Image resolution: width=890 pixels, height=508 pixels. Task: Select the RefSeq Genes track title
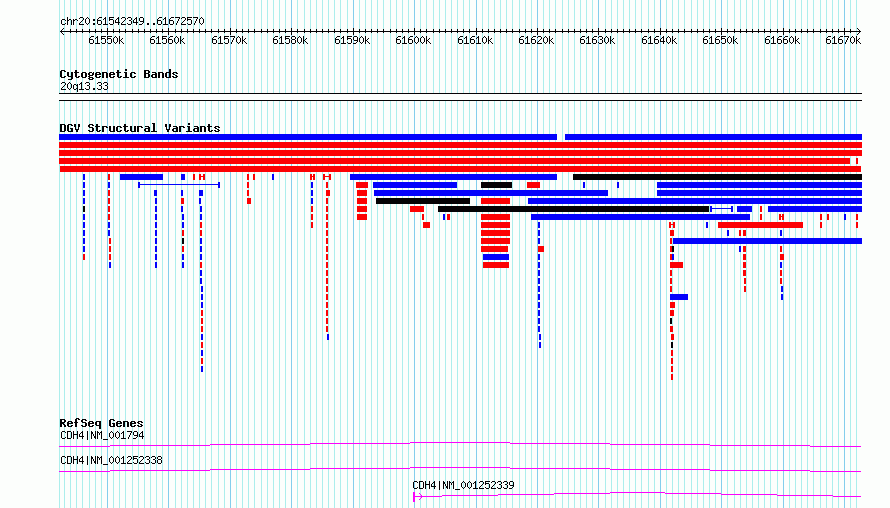[101, 423]
